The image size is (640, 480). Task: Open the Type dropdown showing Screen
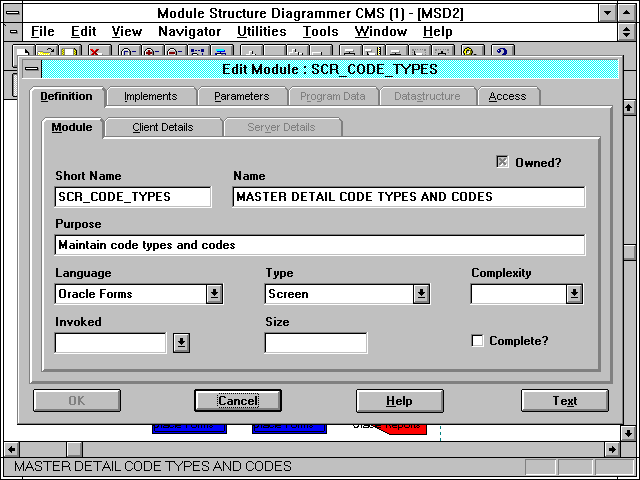click(421, 294)
